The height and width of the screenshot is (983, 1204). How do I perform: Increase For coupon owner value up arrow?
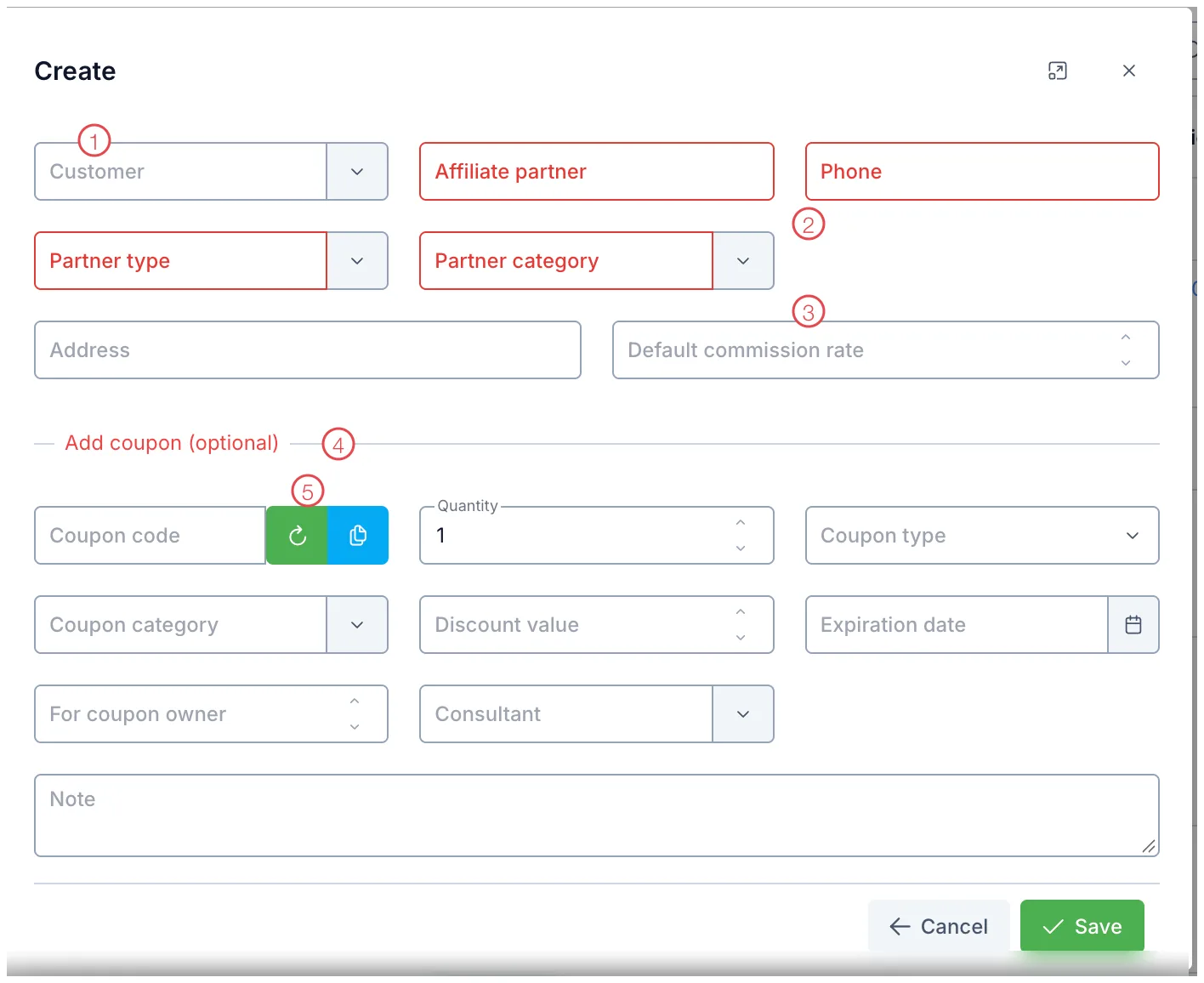point(355,702)
